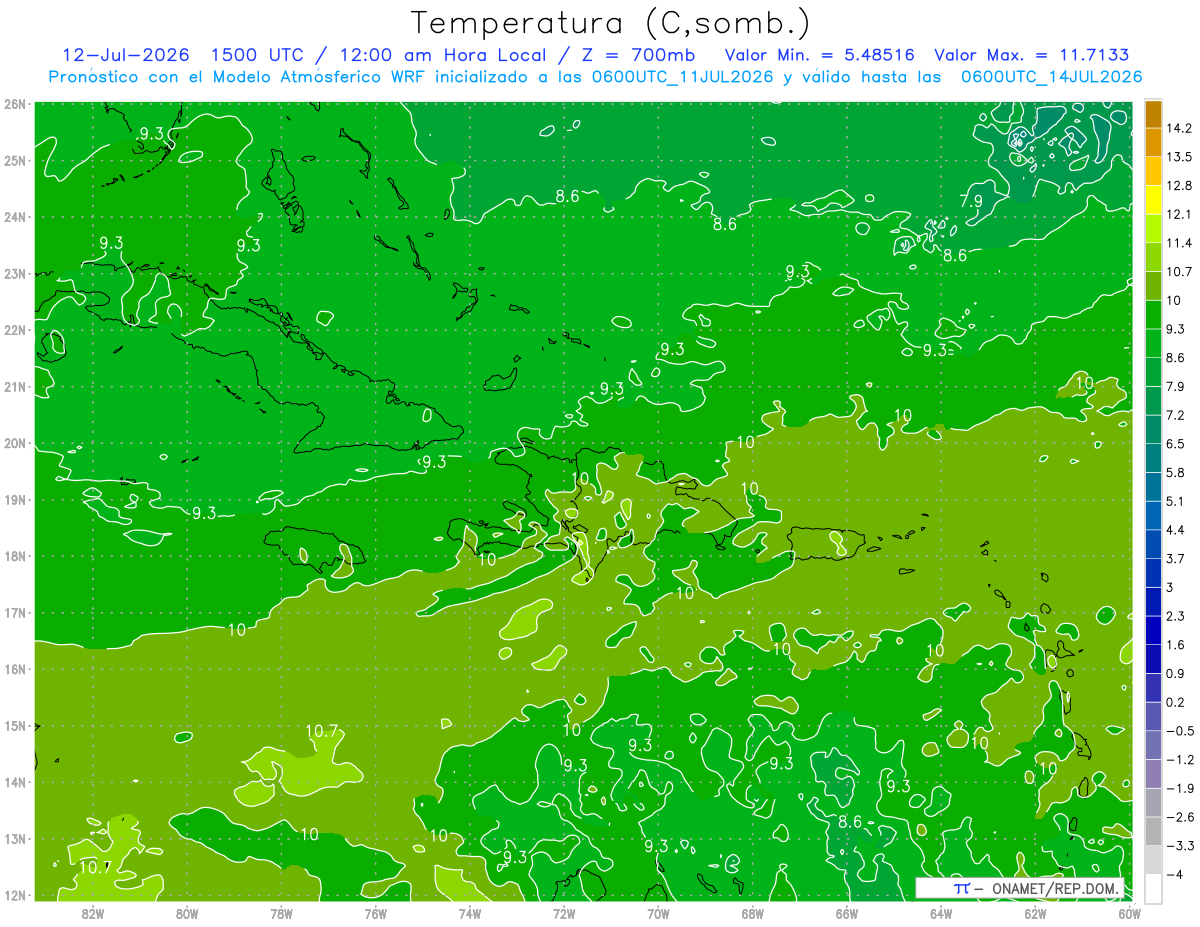Click the "10.7" contour label near 15N 77W
This screenshot has width=1200, height=927.
[322, 731]
